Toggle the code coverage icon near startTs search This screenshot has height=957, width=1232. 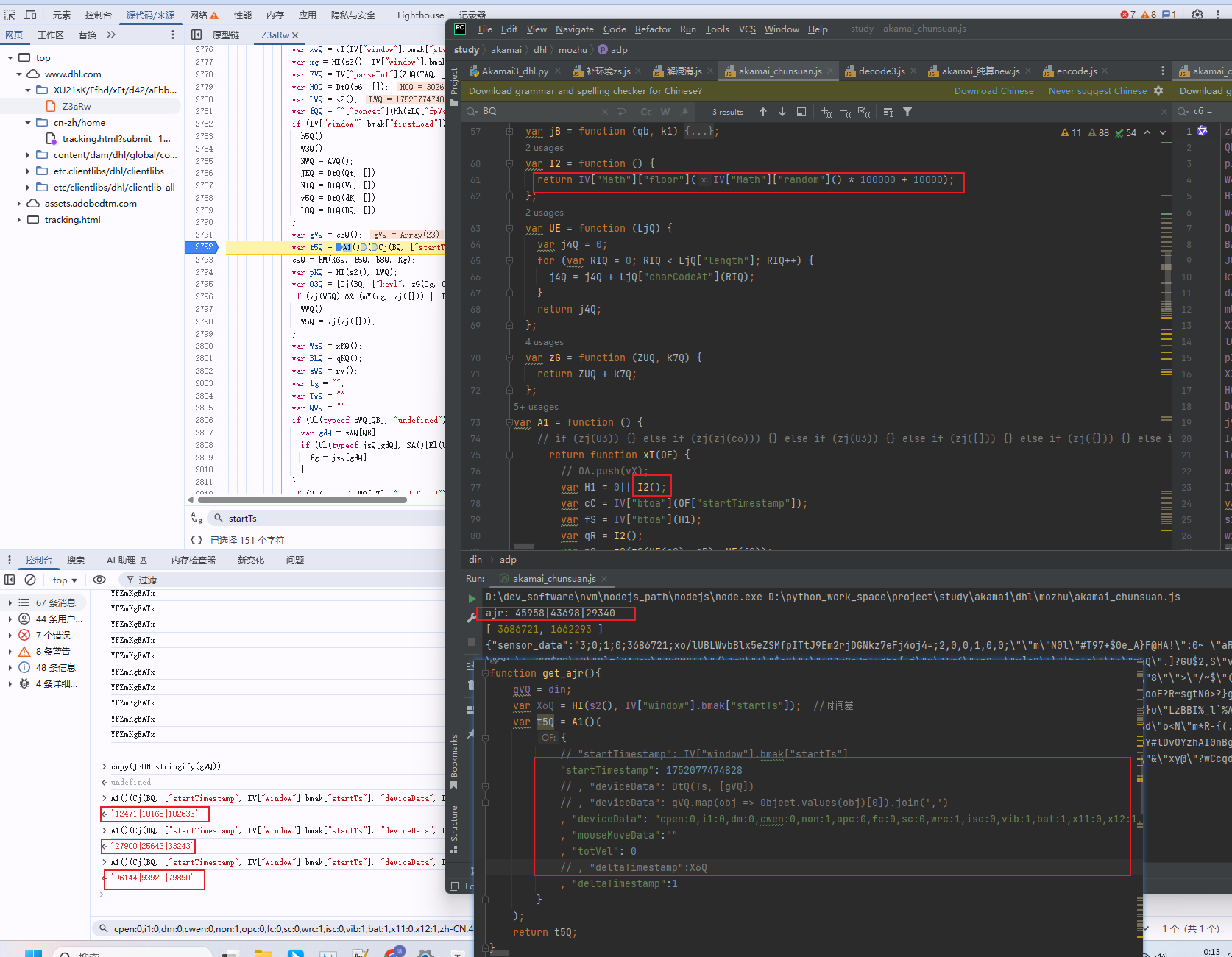tap(197, 518)
